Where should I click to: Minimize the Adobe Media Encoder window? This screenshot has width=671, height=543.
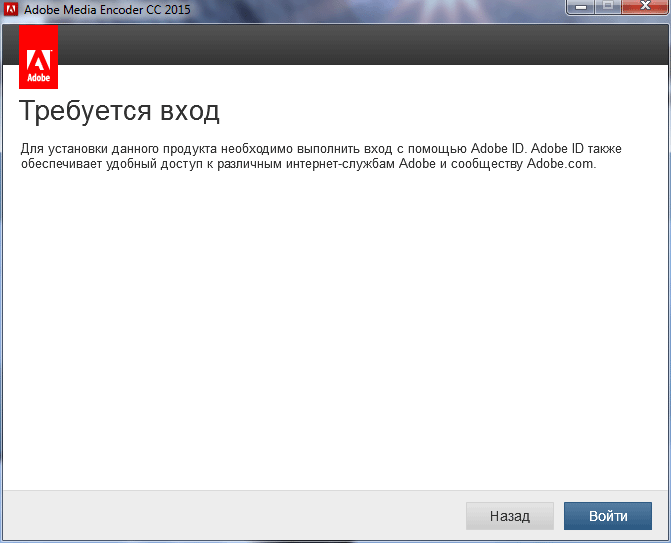[581, 7]
